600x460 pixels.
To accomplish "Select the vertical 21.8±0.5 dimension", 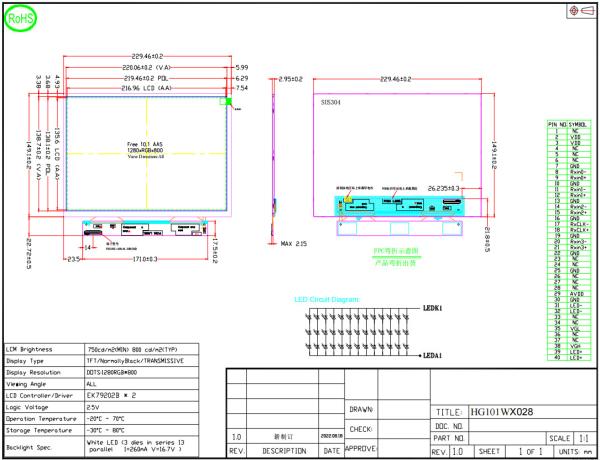I will click(487, 240).
